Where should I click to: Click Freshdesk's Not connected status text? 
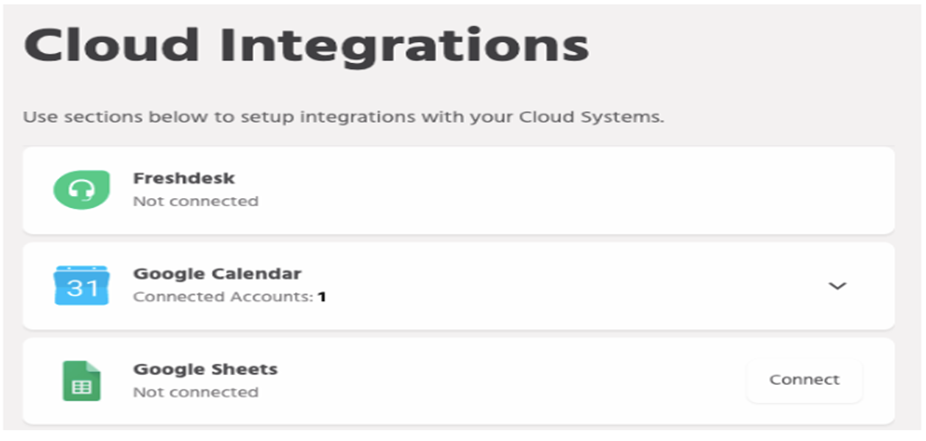tap(195, 201)
